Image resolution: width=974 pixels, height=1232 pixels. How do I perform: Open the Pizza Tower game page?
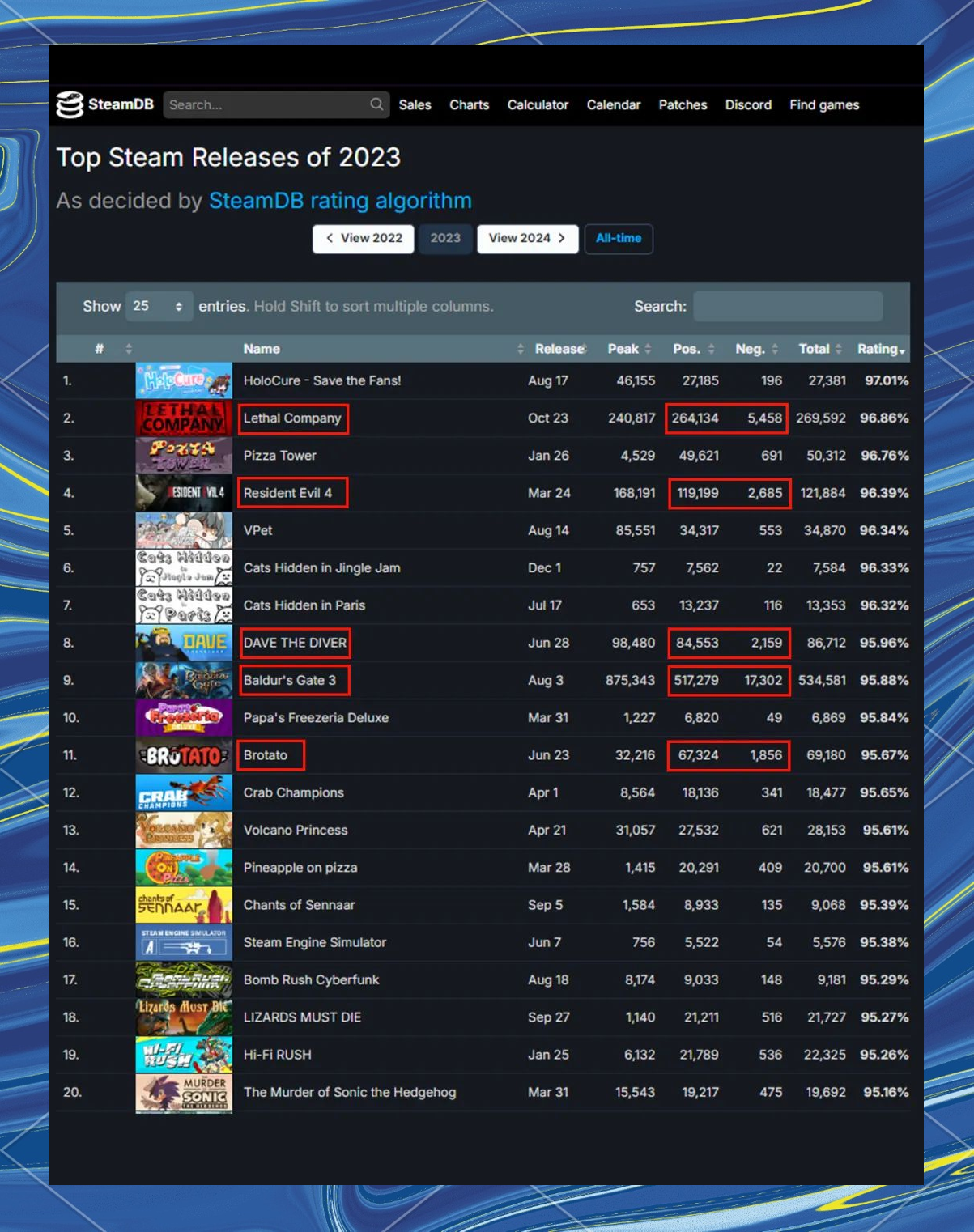pyautogui.click(x=280, y=456)
